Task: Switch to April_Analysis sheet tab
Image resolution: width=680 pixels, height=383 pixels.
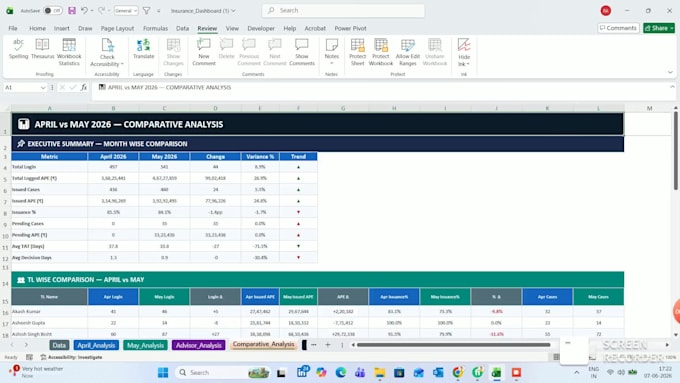Action: (96, 345)
